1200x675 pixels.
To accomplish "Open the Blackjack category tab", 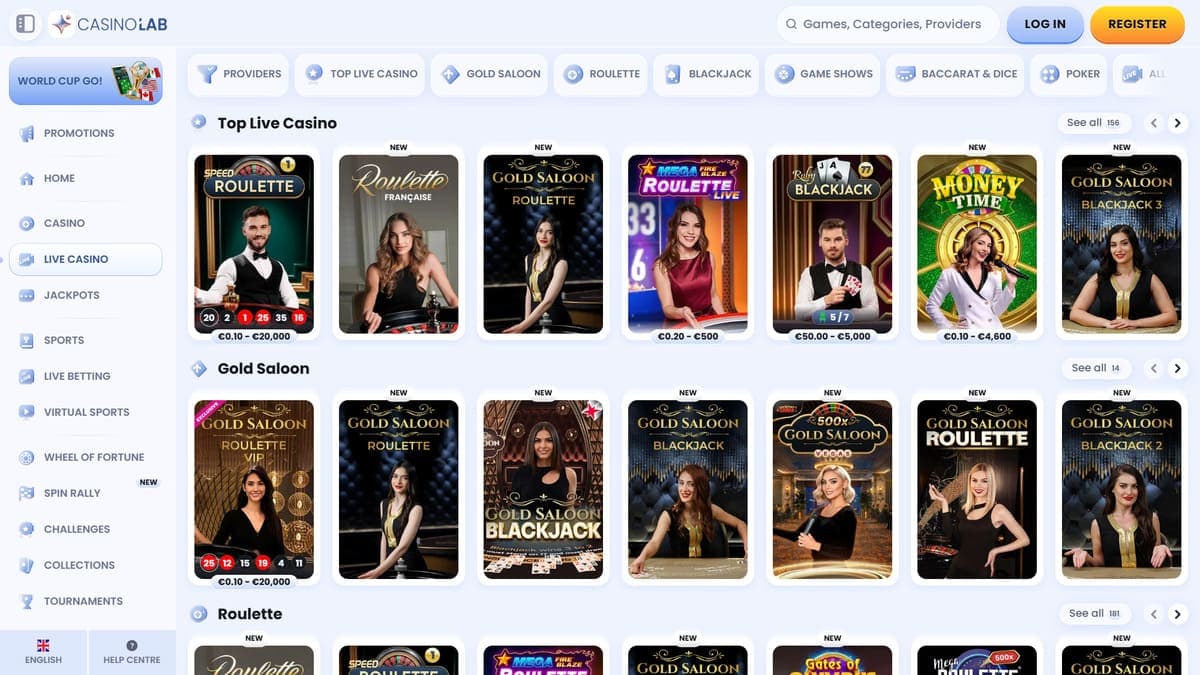I will pyautogui.click(x=706, y=74).
